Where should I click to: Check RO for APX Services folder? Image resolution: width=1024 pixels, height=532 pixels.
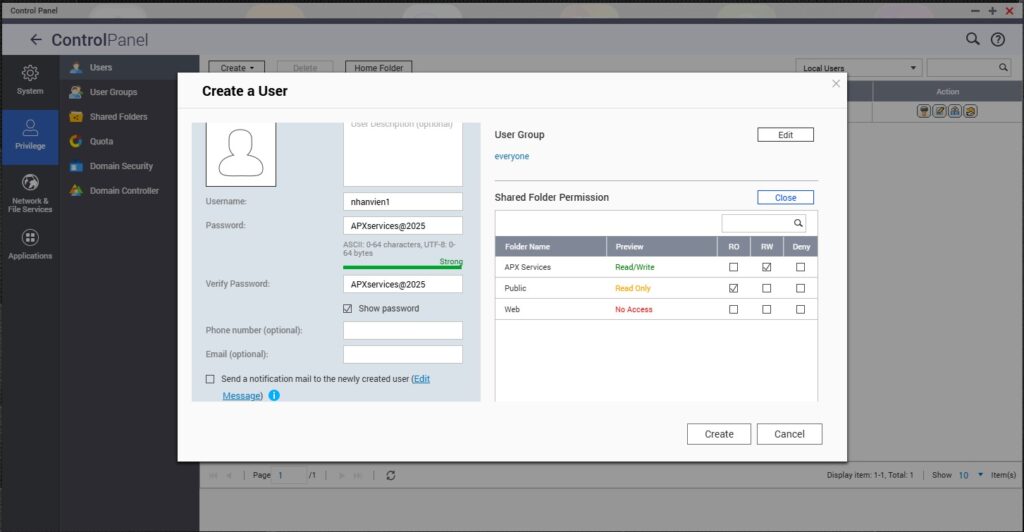(x=733, y=267)
